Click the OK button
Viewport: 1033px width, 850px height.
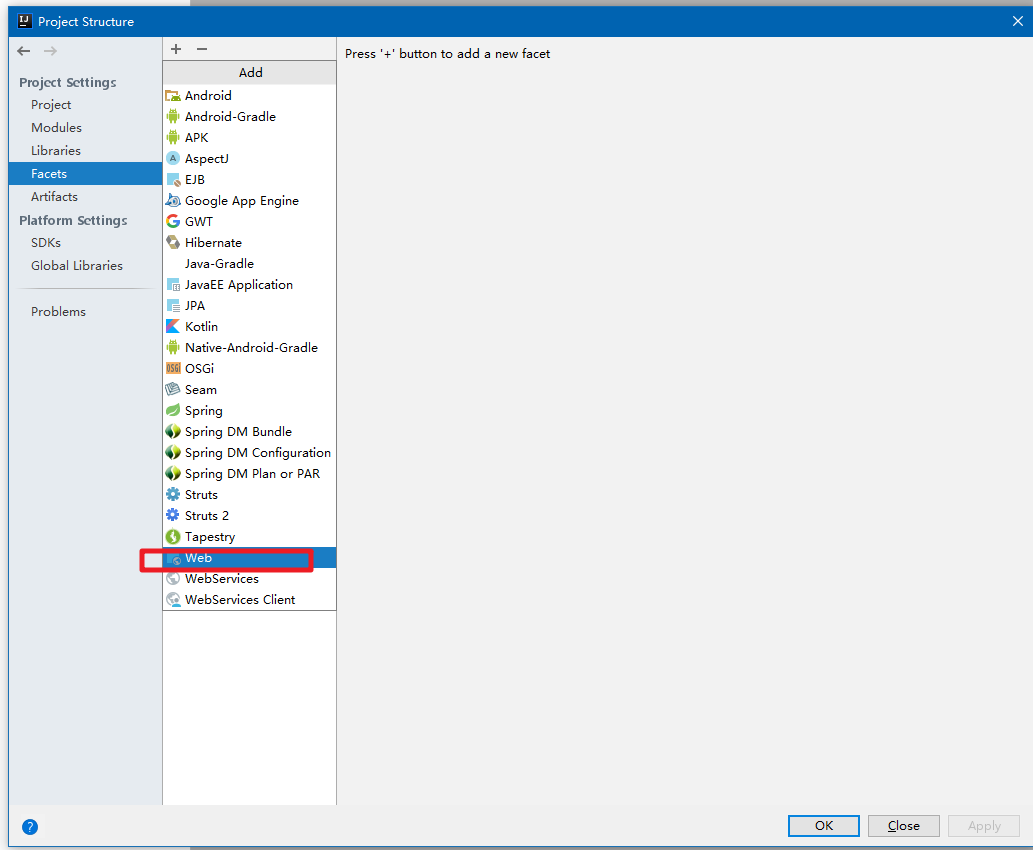coord(824,826)
